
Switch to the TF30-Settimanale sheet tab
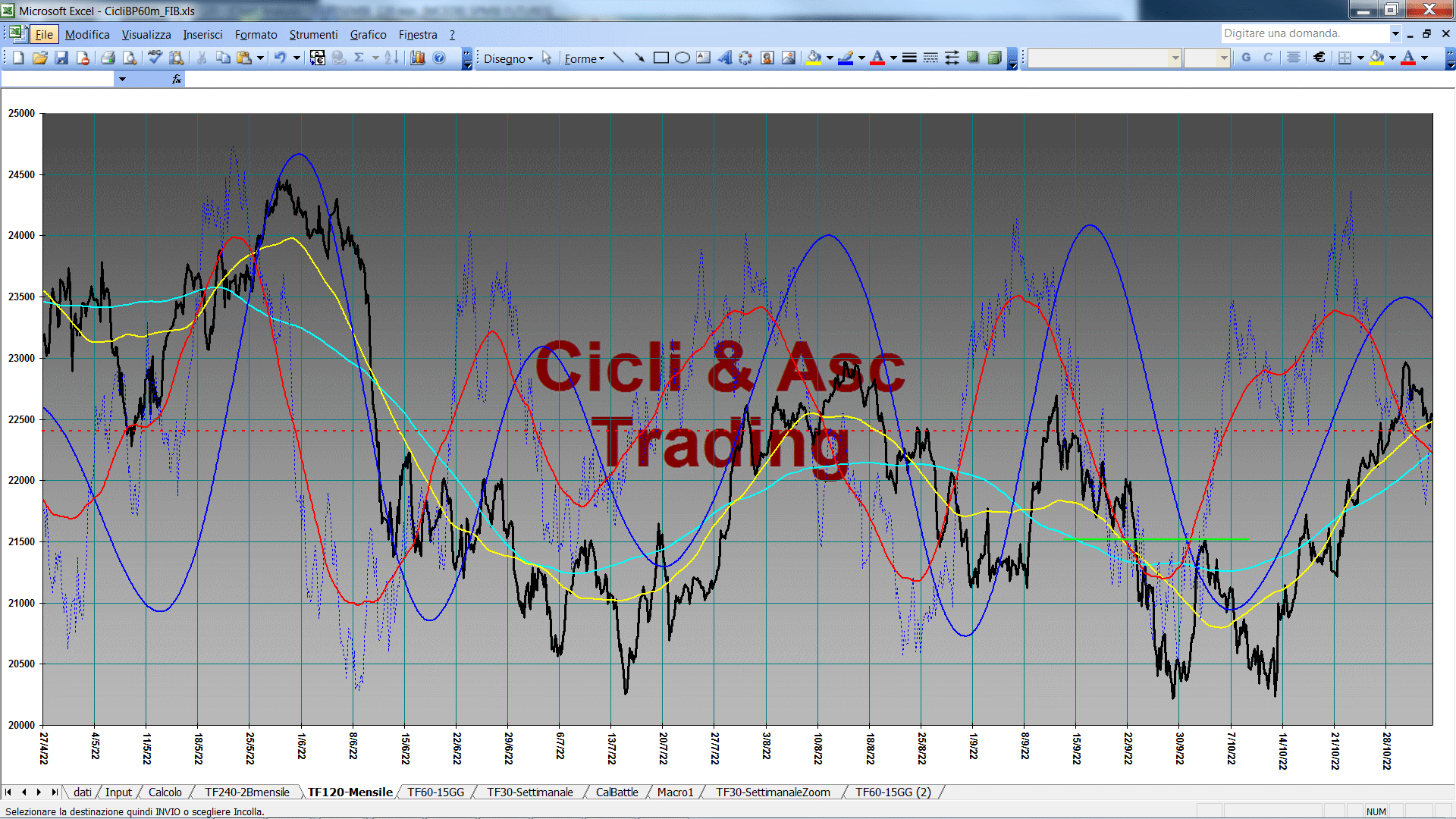click(529, 792)
